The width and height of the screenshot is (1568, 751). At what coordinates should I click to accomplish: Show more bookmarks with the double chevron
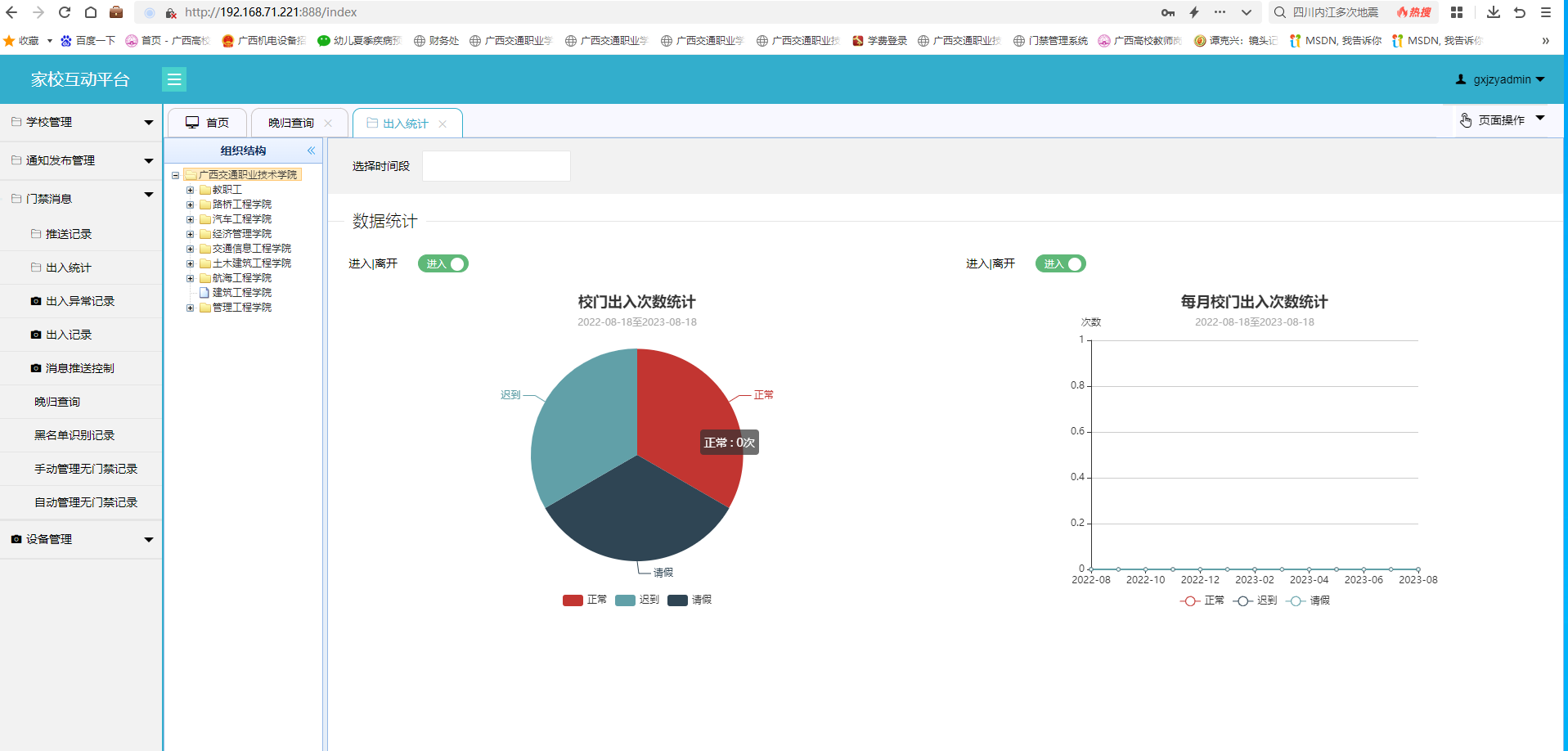click(1545, 40)
